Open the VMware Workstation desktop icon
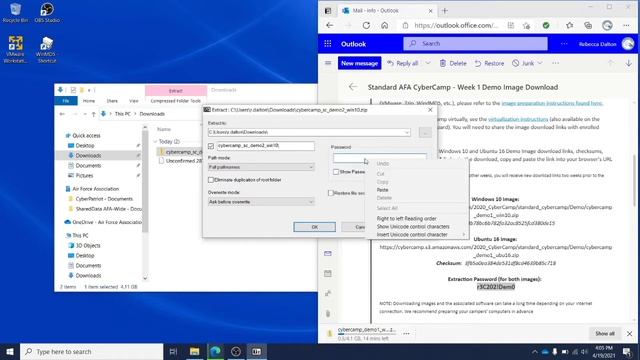 pyautogui.click(x=15, y=49)
